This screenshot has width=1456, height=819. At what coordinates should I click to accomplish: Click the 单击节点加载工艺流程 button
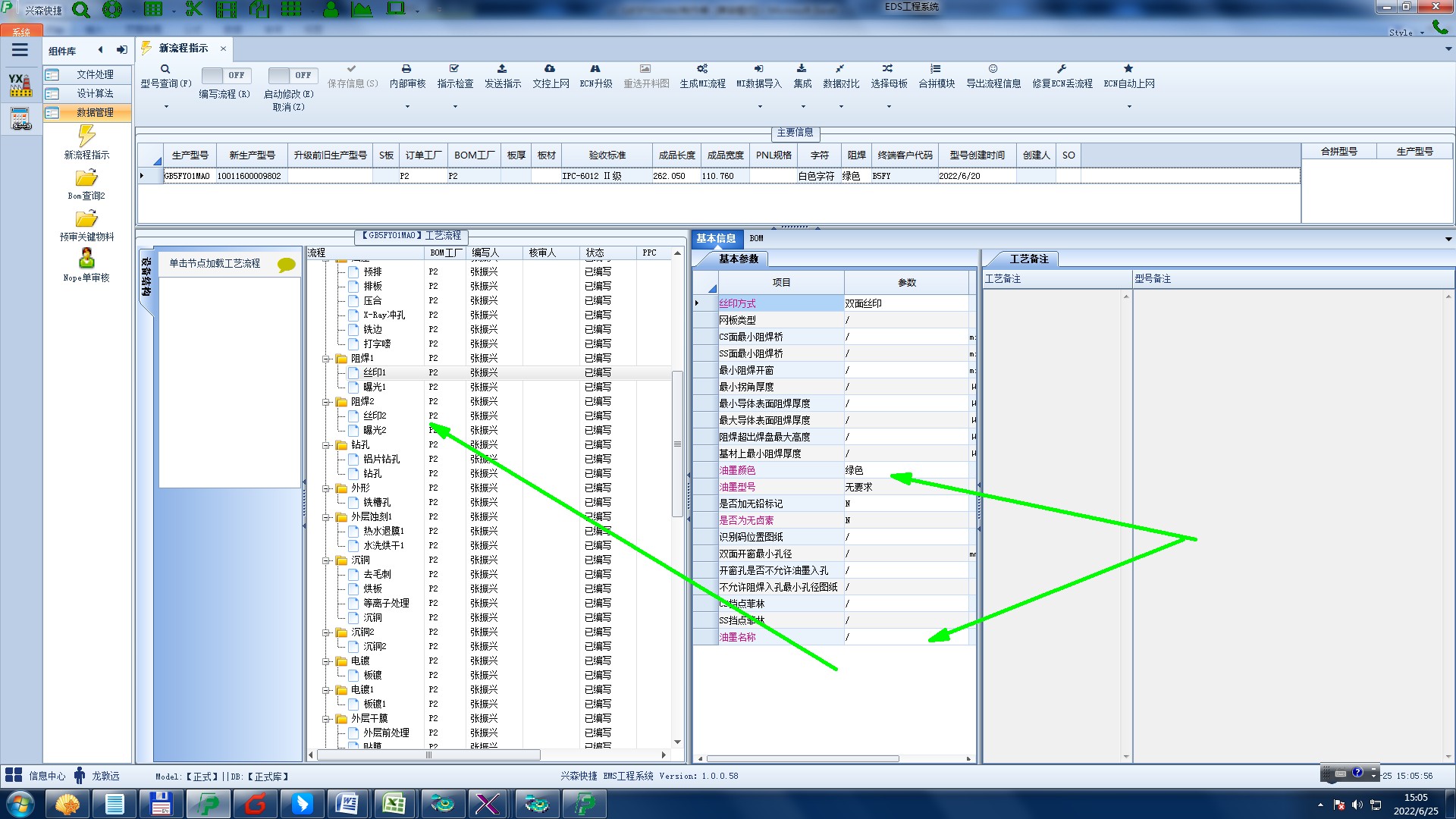[215, 263]
